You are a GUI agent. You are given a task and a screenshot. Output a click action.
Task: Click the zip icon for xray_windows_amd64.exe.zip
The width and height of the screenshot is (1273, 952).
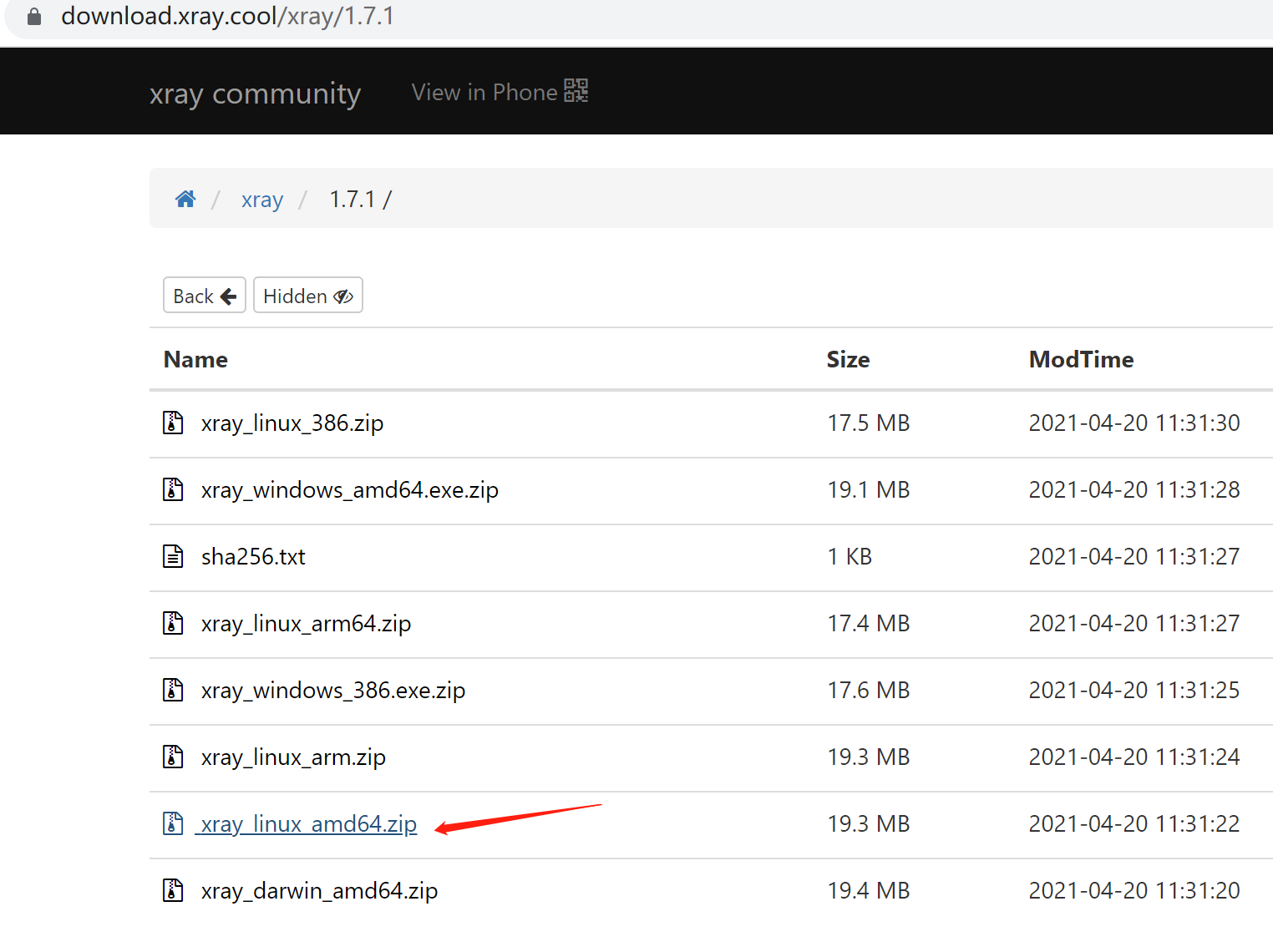pos(173,489)
